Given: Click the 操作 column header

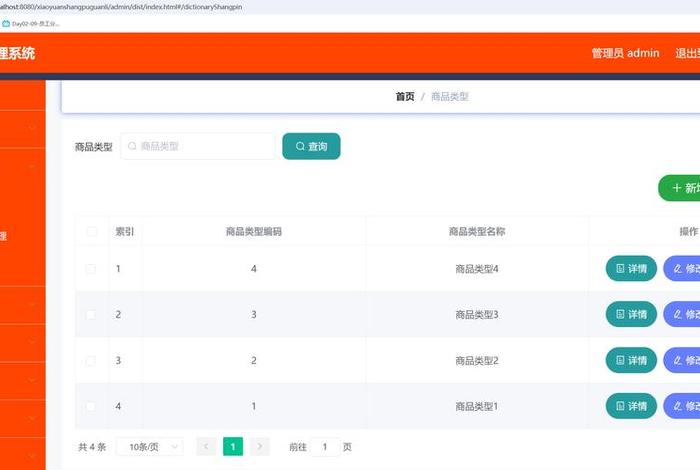Looking at the screenshot, I should pos(688,231).
